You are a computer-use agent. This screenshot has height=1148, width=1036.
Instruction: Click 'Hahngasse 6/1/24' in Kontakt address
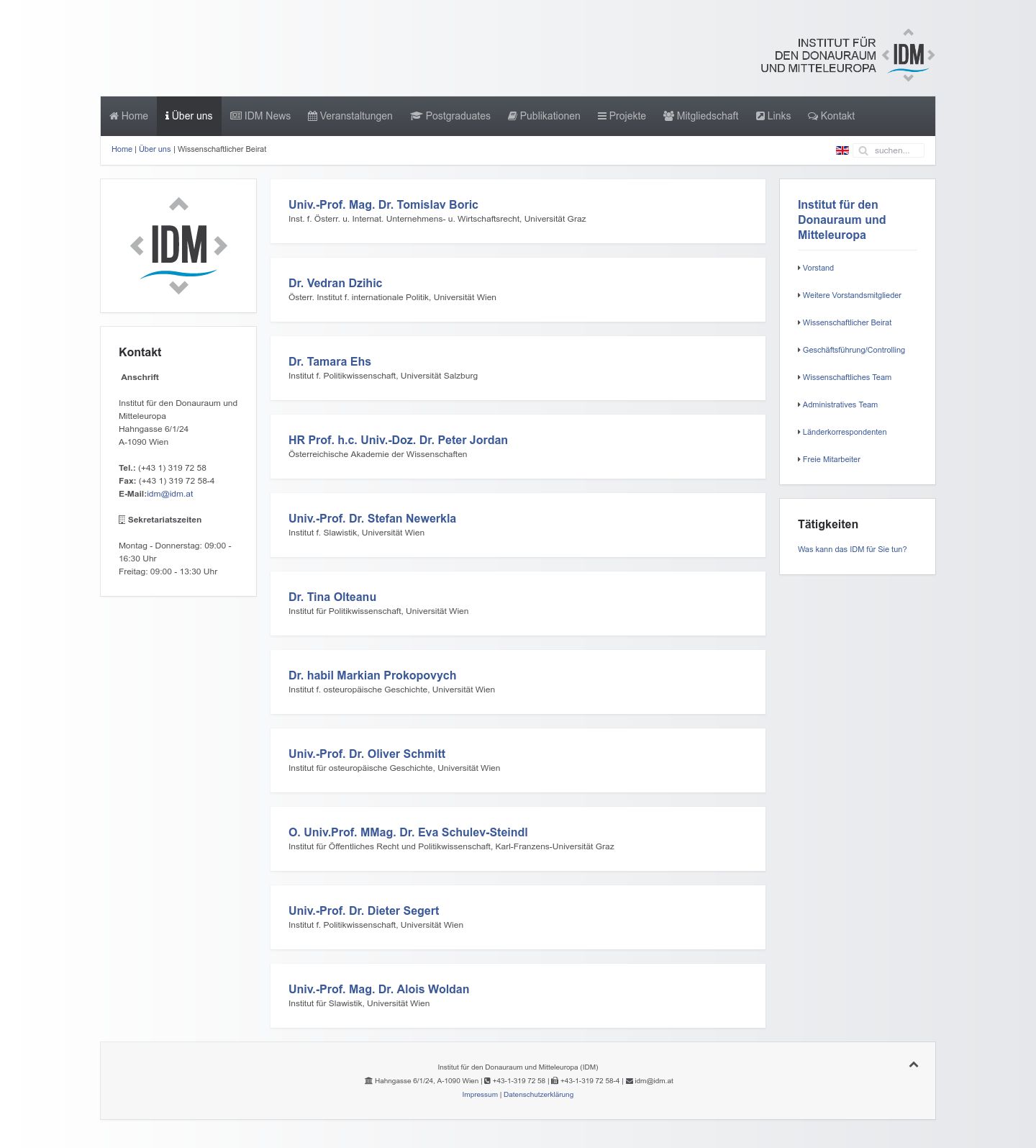click(x=153, y=429)
